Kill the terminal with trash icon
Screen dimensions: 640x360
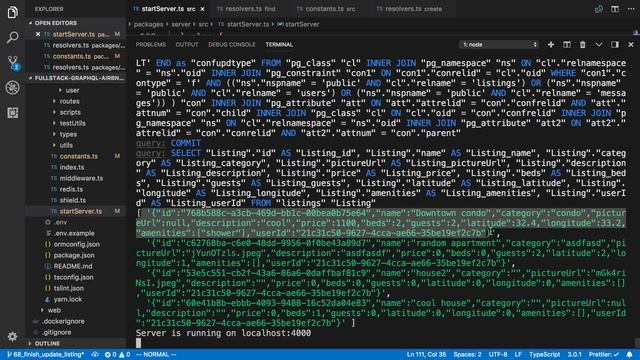coord(582,44)
